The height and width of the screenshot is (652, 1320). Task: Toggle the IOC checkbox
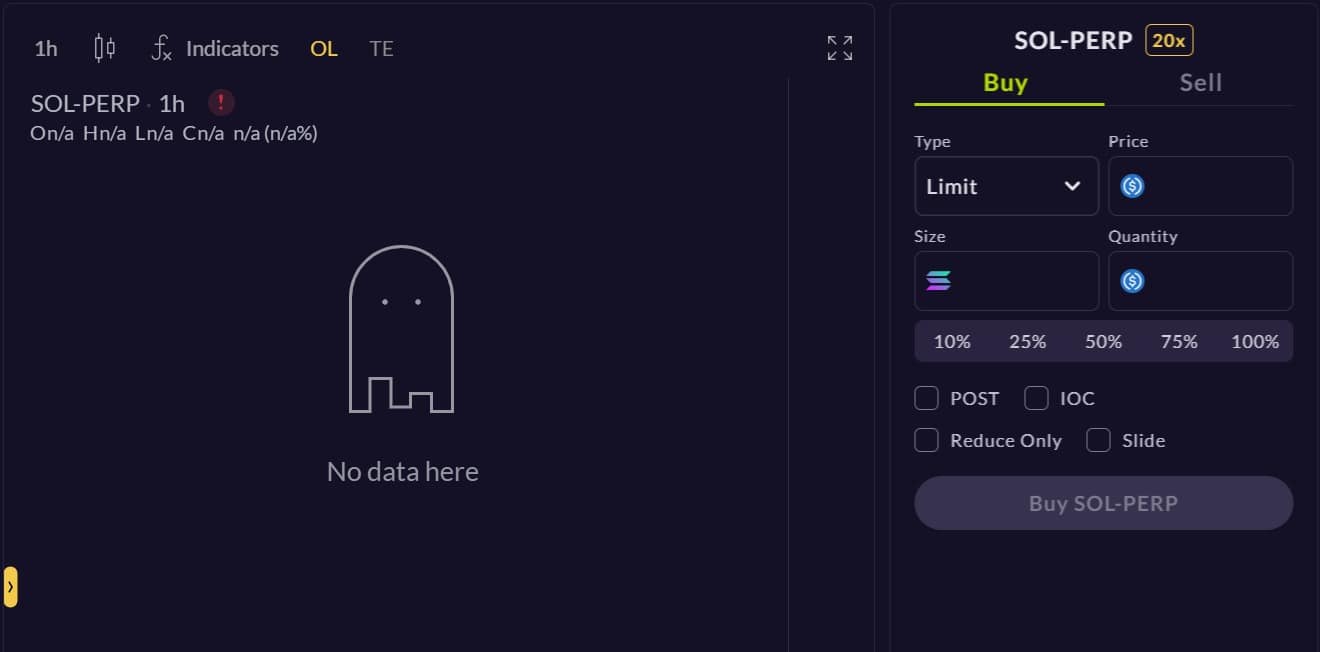coord(1037,398)
